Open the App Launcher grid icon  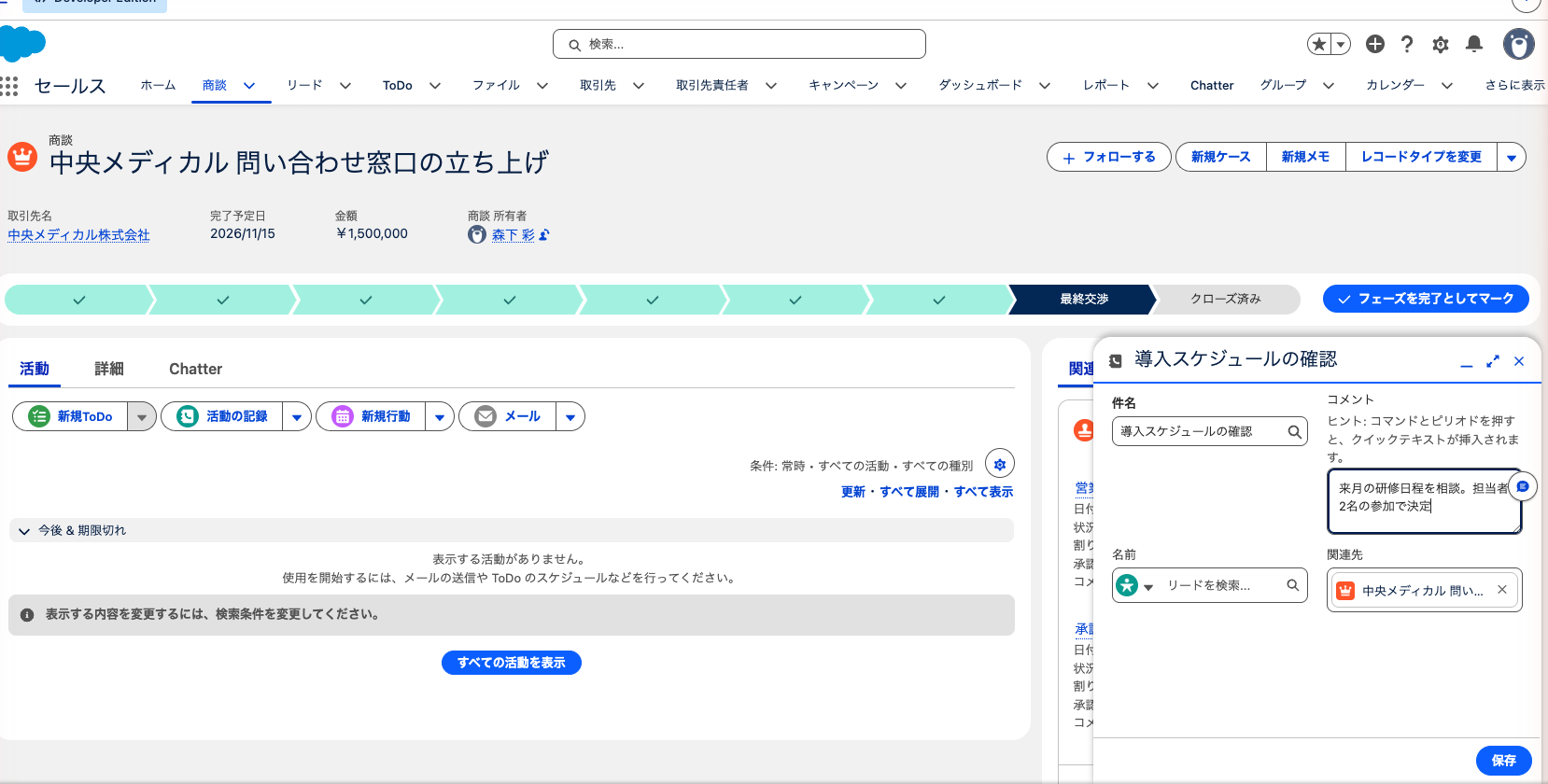coord(9,86)
